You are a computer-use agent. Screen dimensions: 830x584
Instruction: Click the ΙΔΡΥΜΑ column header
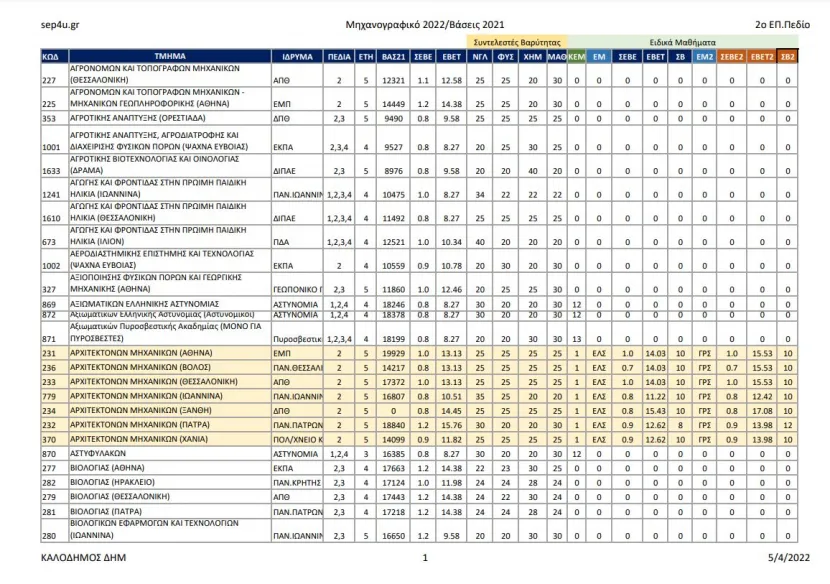297,56
